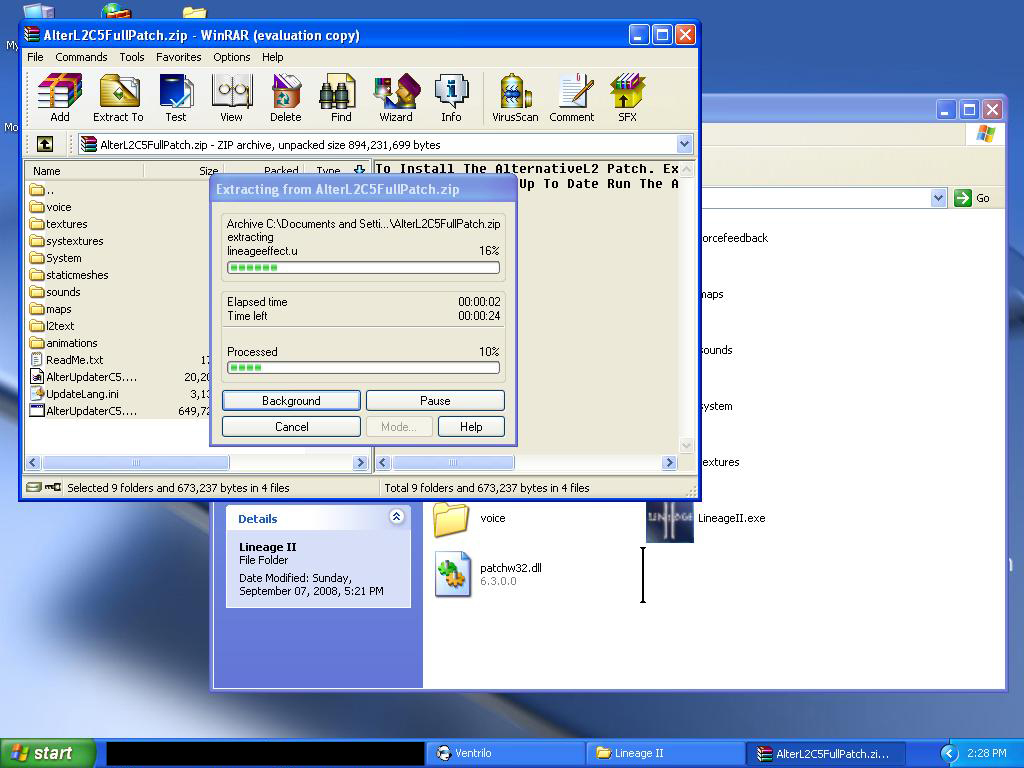
Task: Open the Help menu
Action: (x=272, y=57)
